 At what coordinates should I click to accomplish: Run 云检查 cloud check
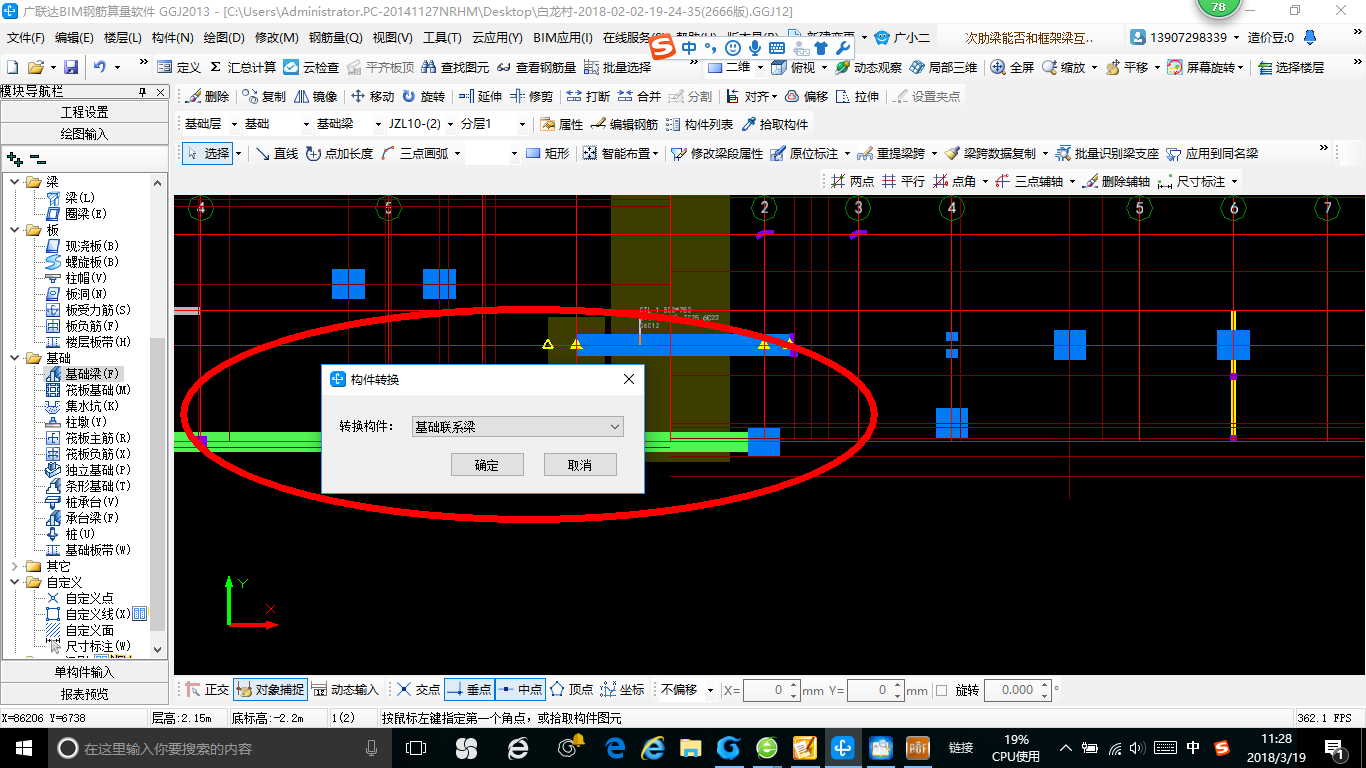click(x=311, y=67)
